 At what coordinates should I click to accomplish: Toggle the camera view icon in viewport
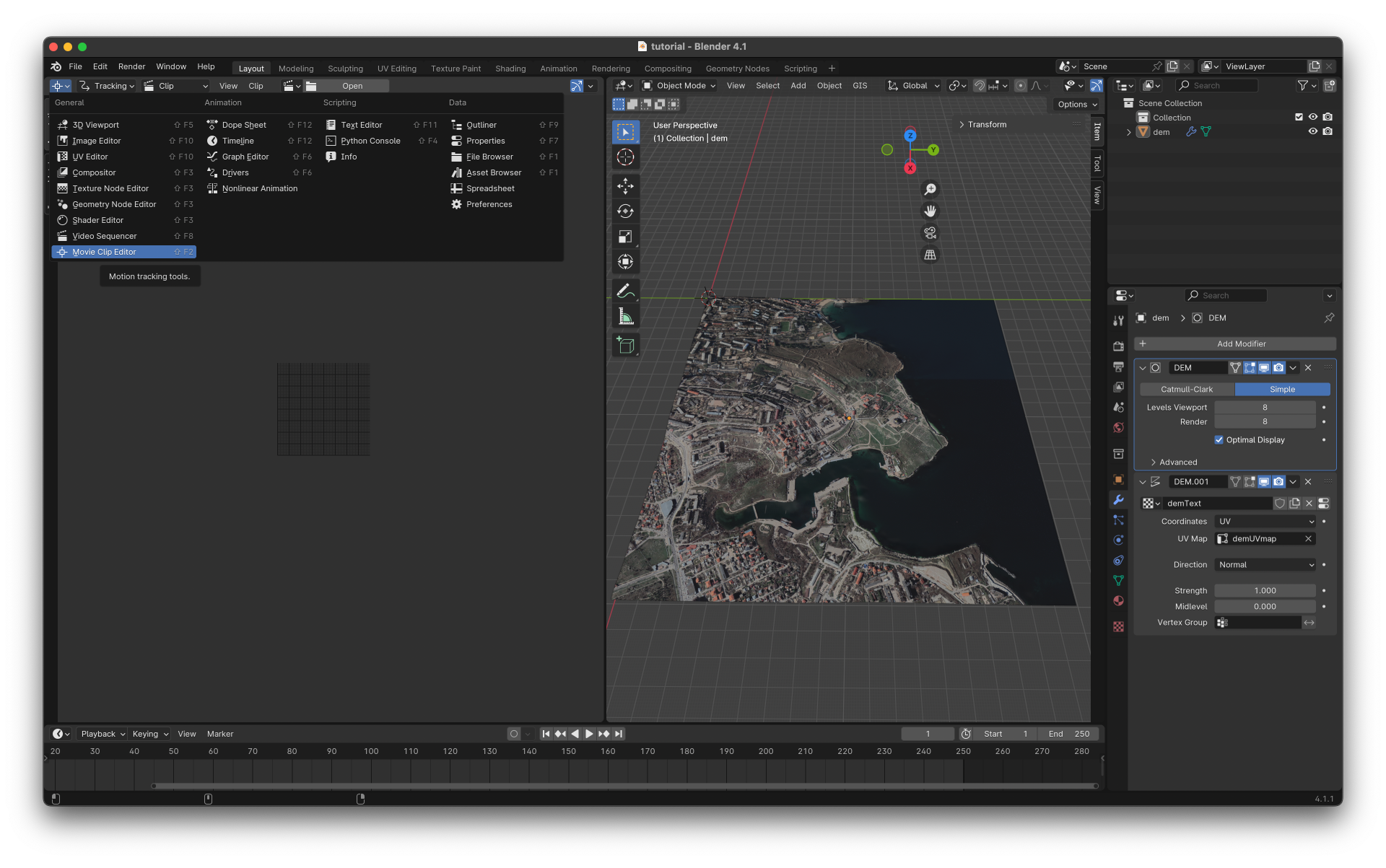(x=930, y=233)
